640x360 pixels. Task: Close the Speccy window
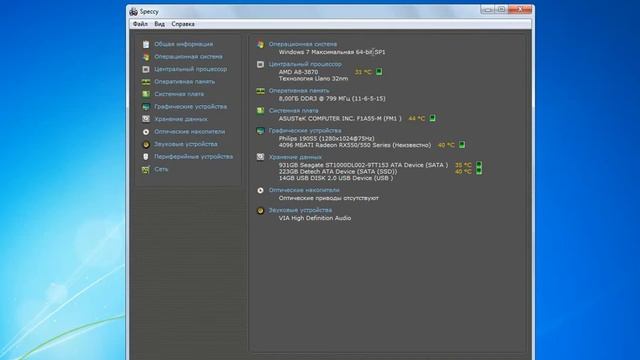(x=520, y=9)
